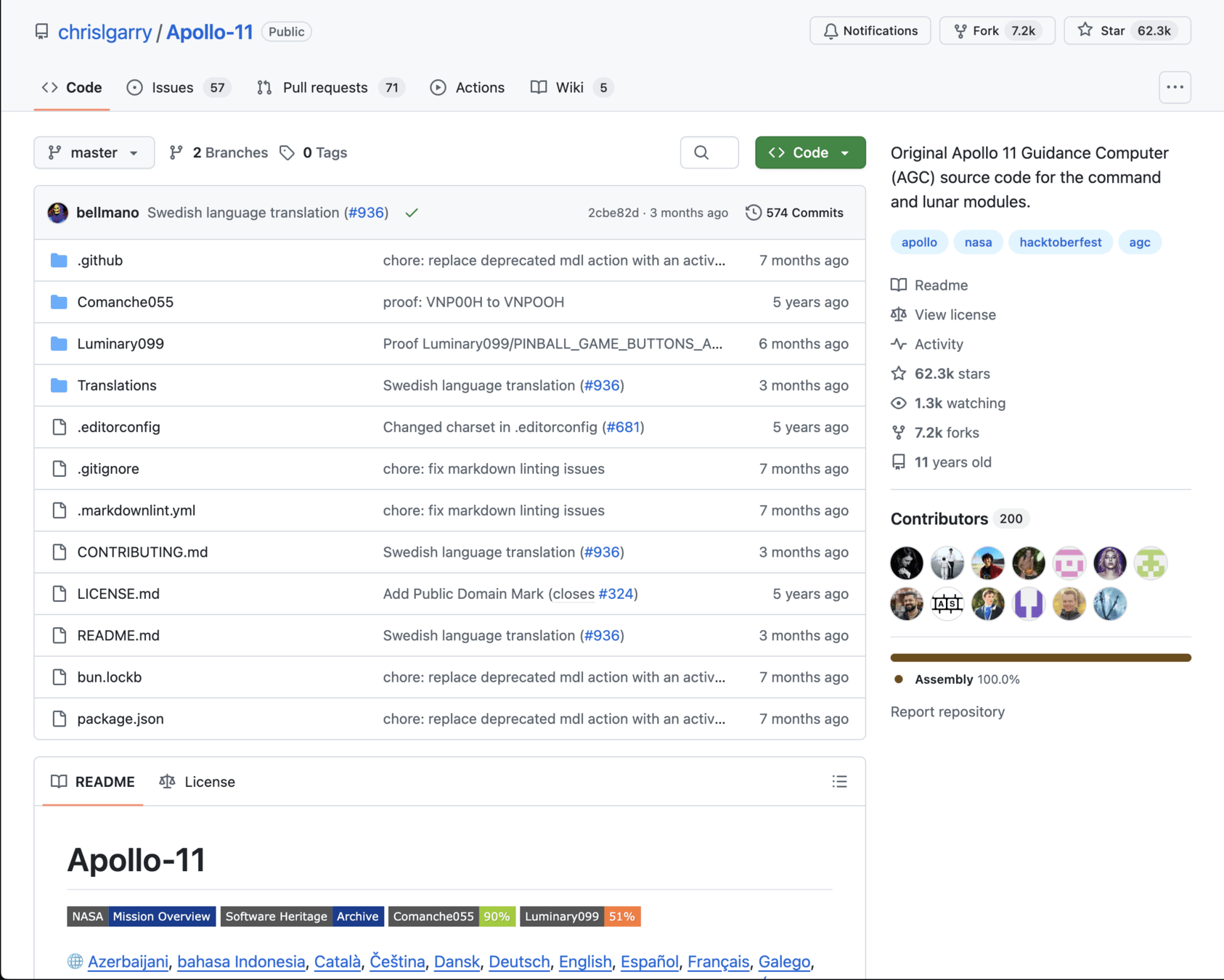Open Readme link in About sidebar

point(930,285)
